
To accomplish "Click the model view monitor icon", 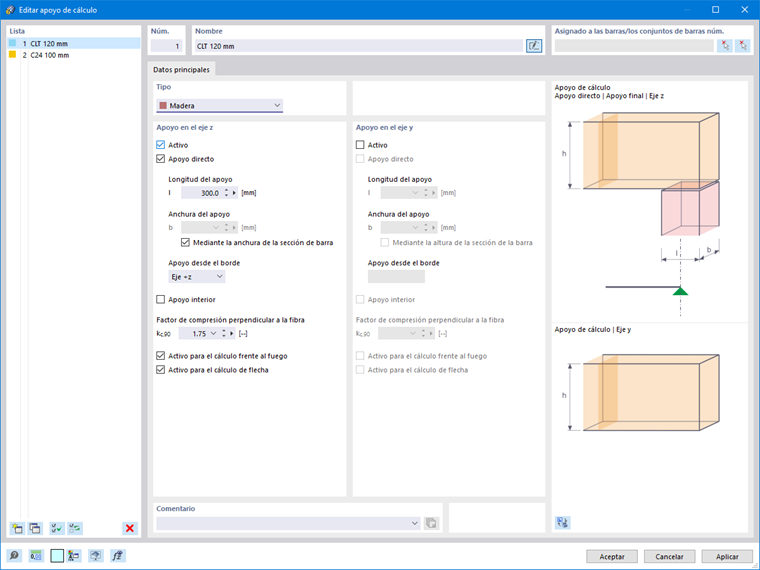I will pyautogui.click(x=96, y=555).
